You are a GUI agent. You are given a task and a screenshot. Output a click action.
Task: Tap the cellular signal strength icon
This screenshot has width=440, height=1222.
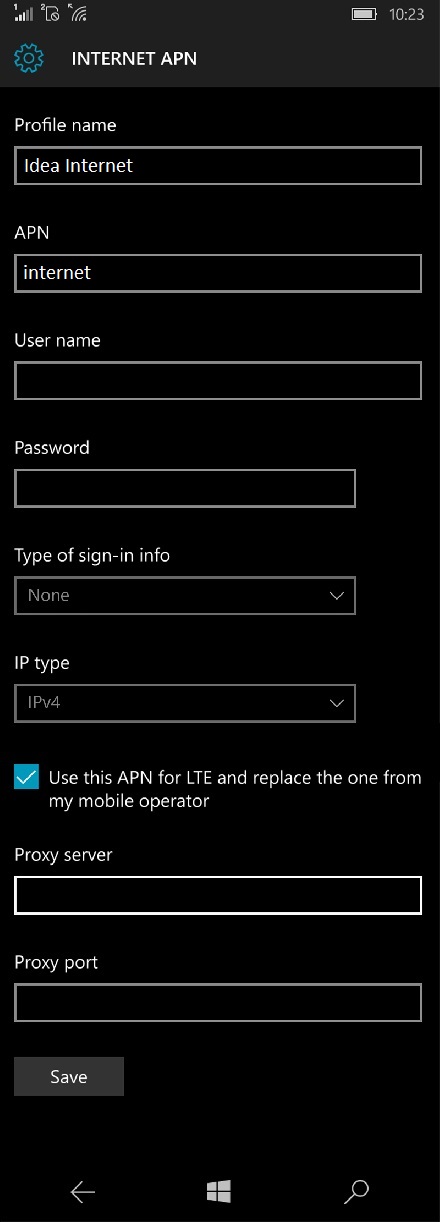tap(24, 14)
